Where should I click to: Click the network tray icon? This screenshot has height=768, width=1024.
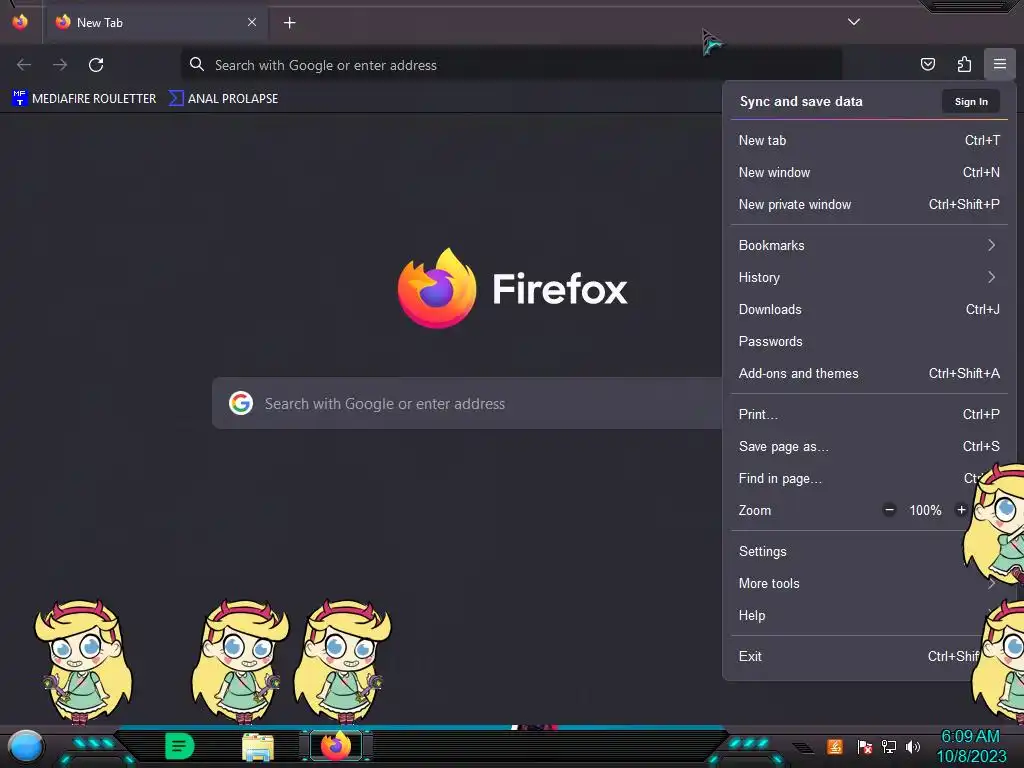point(888,746)
